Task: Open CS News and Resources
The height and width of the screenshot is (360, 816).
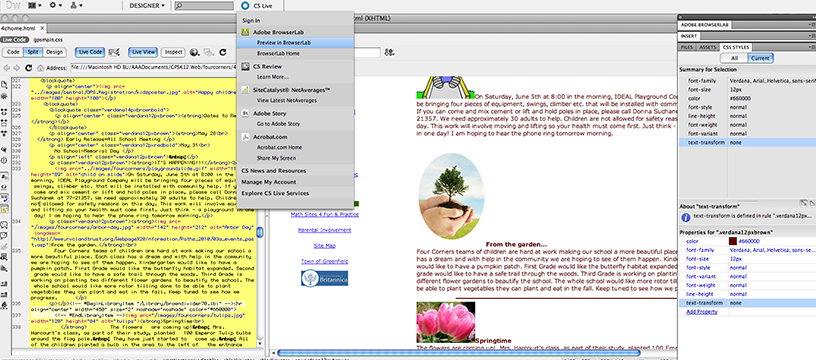Action: 274,171
